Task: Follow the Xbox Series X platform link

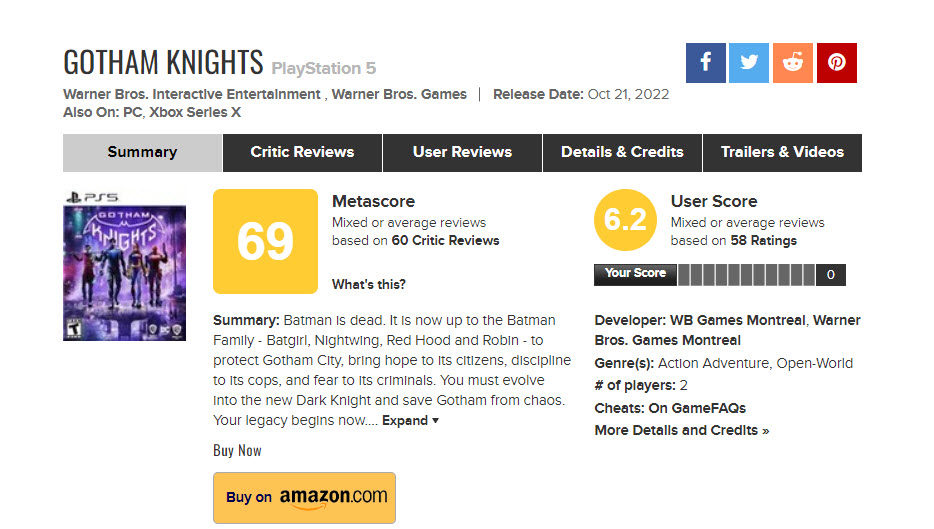Action: tap(195, 112)
